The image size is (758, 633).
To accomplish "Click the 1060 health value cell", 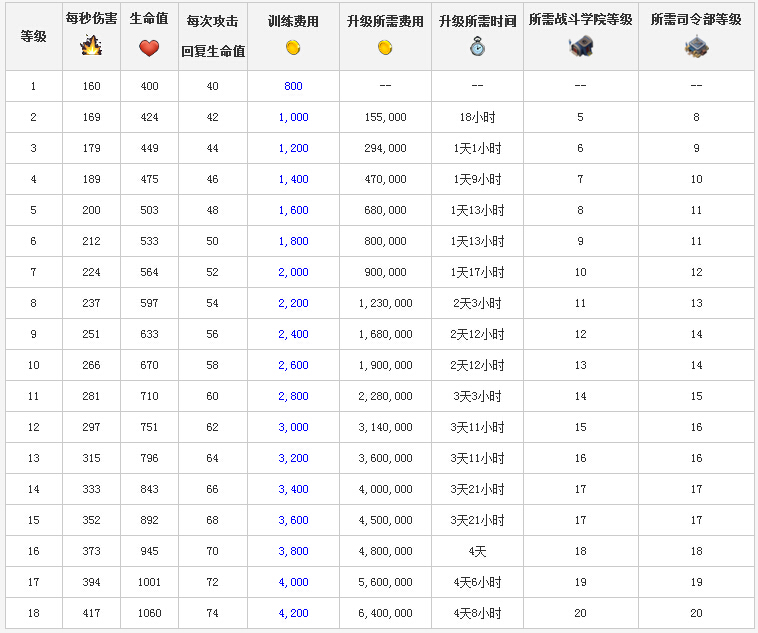I will point(149,613).
